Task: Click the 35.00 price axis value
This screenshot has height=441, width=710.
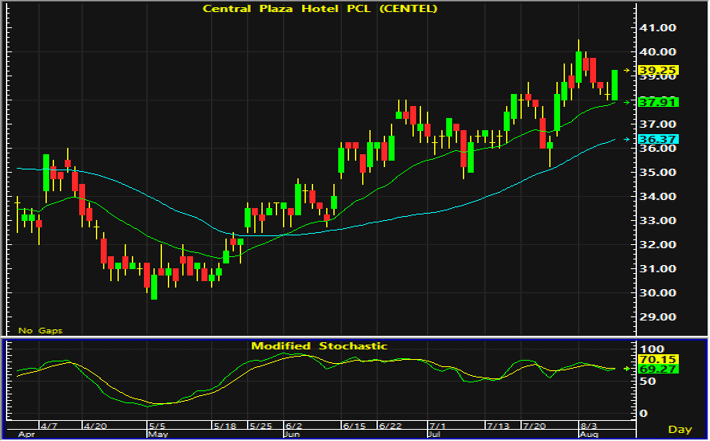Action: tap(657, 173)
